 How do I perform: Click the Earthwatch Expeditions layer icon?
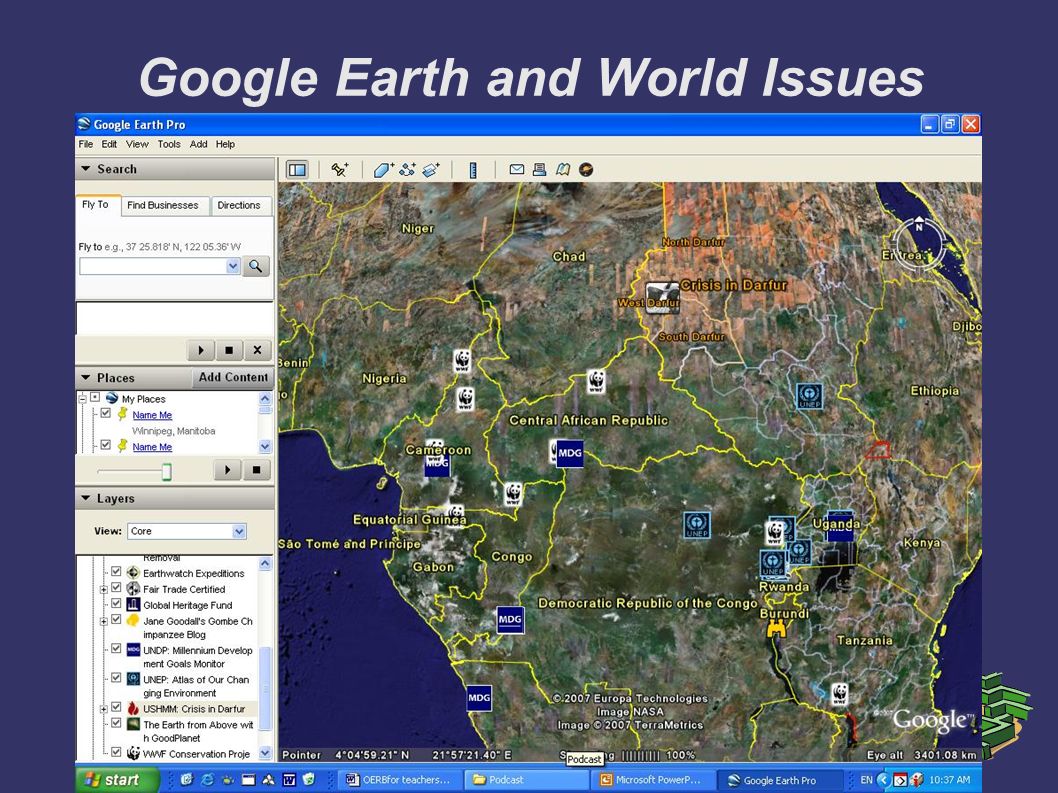[x=133, y=573]
